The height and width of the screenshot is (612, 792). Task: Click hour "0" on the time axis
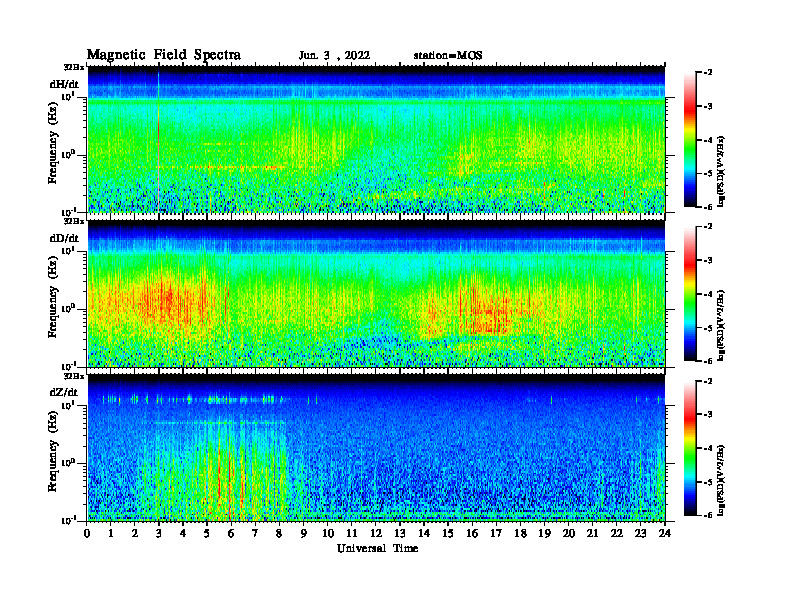(x=87, y=533)
